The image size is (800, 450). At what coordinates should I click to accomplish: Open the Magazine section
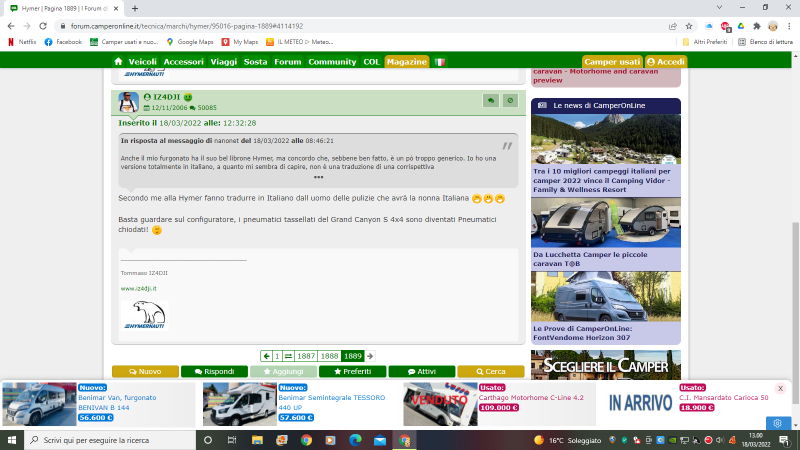point(407,62)
